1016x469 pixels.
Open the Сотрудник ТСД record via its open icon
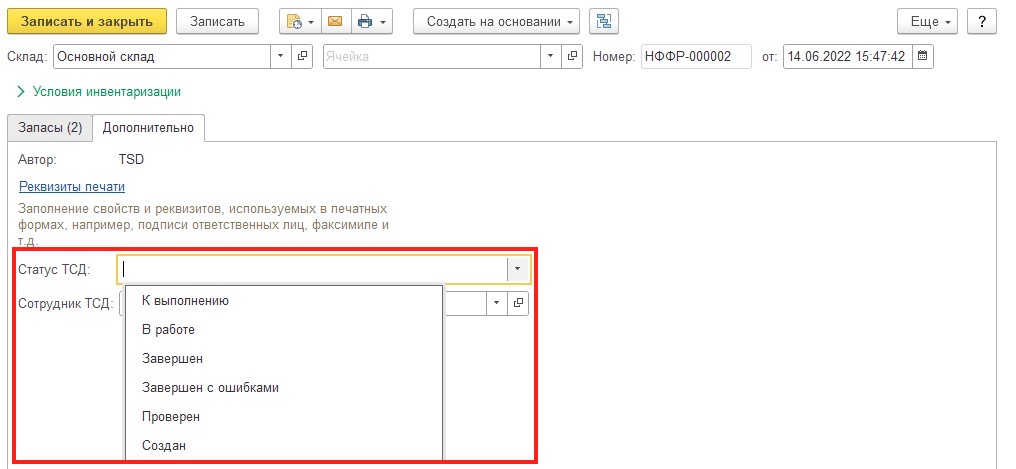coord(518,303)
